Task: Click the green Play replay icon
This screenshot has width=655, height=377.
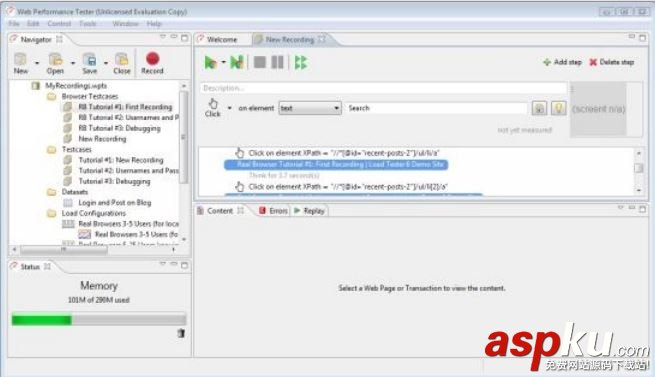Action: click(211, 63)
